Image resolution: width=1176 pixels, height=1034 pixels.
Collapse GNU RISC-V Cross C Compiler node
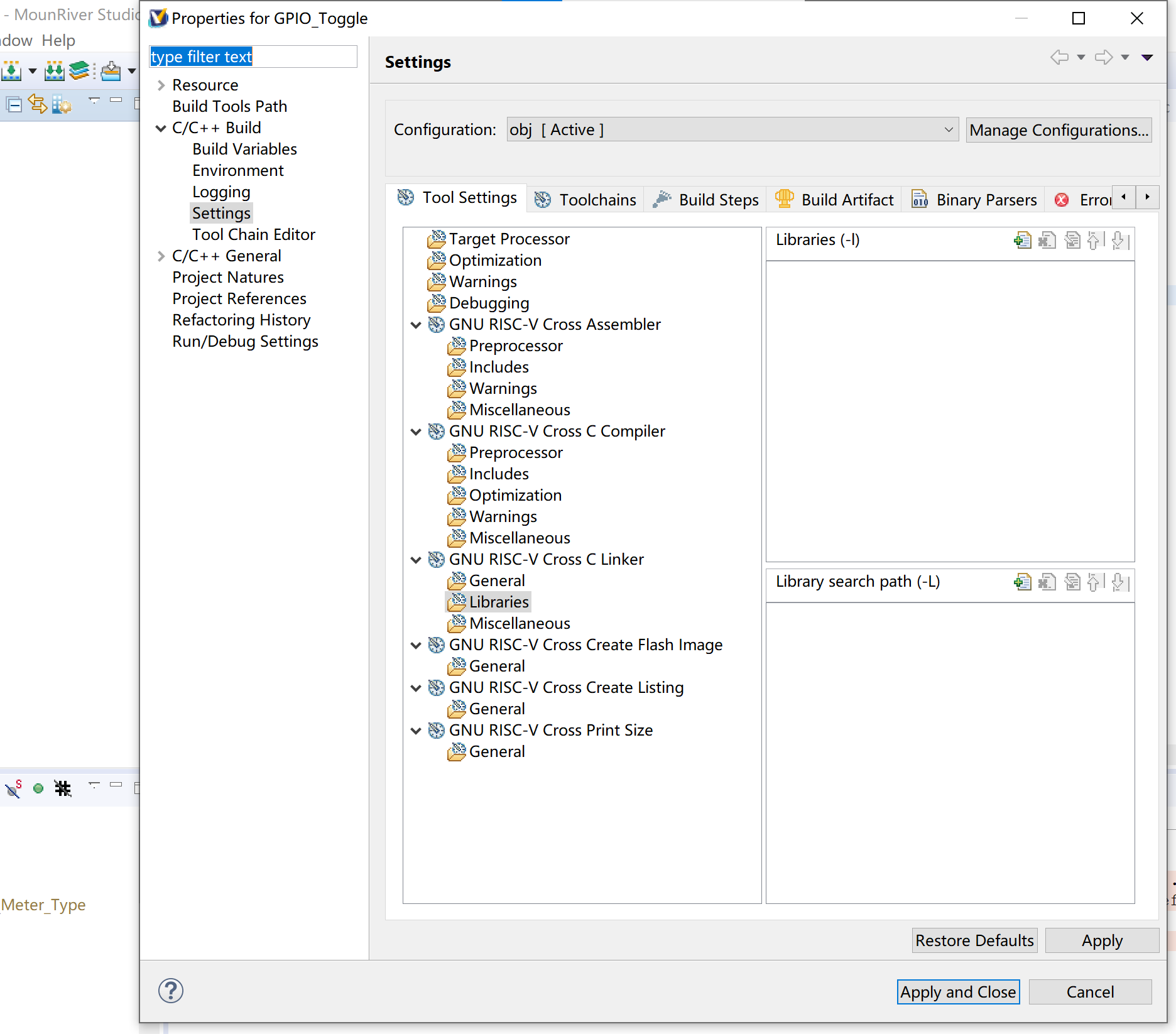[416, 432]
